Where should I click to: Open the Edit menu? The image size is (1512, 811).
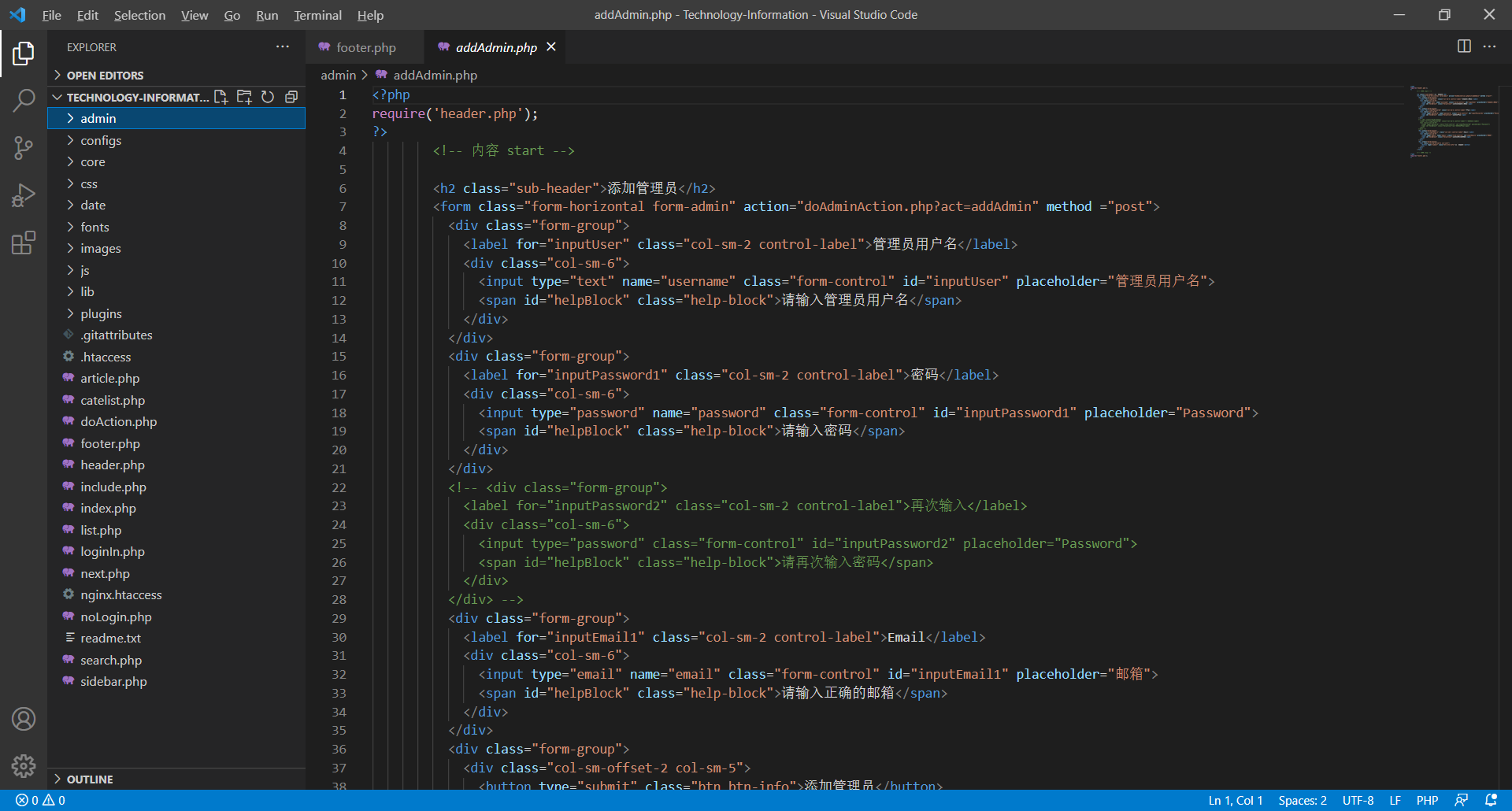click(x=87, y=15)
